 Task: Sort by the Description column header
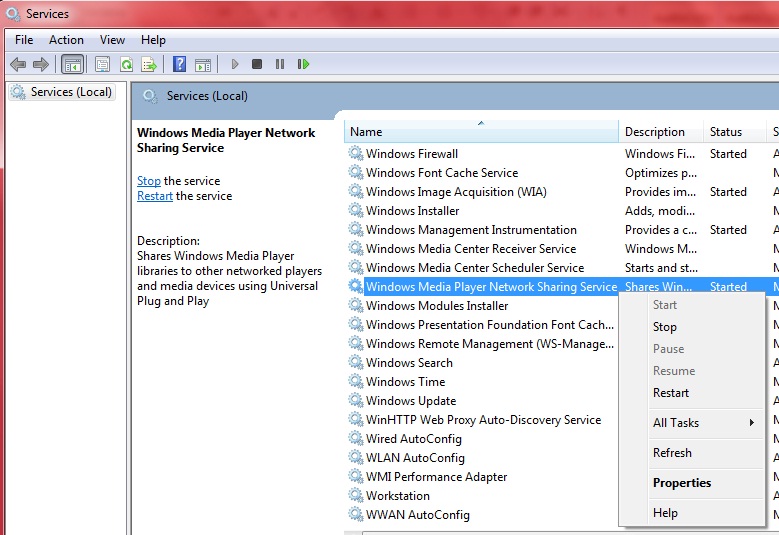click(x=661, y=132)
